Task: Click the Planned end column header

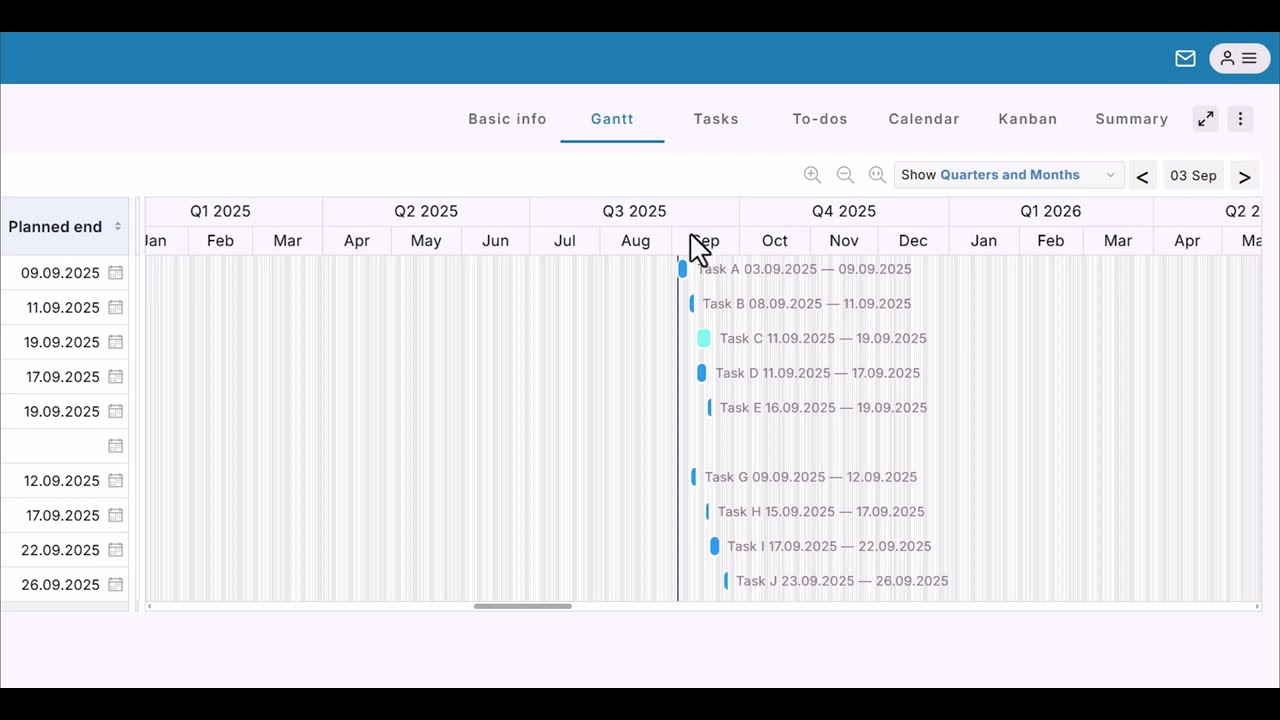Action: click(64, 227)
